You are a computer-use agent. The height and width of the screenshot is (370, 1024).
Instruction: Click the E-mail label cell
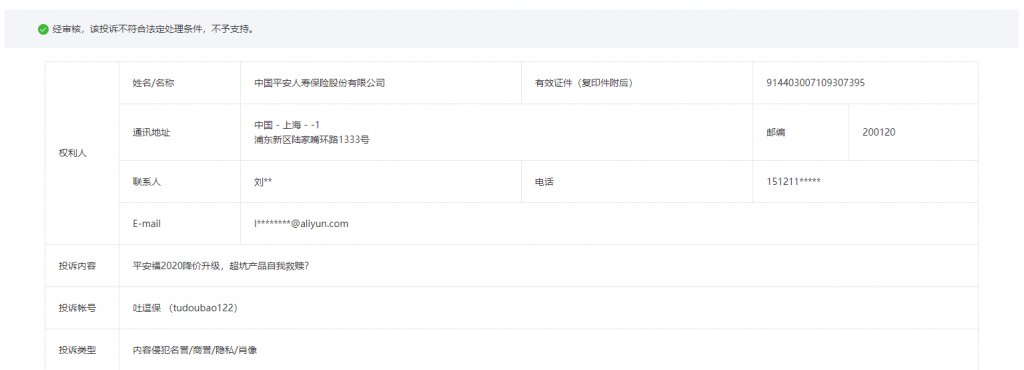(x=180, y=224)
